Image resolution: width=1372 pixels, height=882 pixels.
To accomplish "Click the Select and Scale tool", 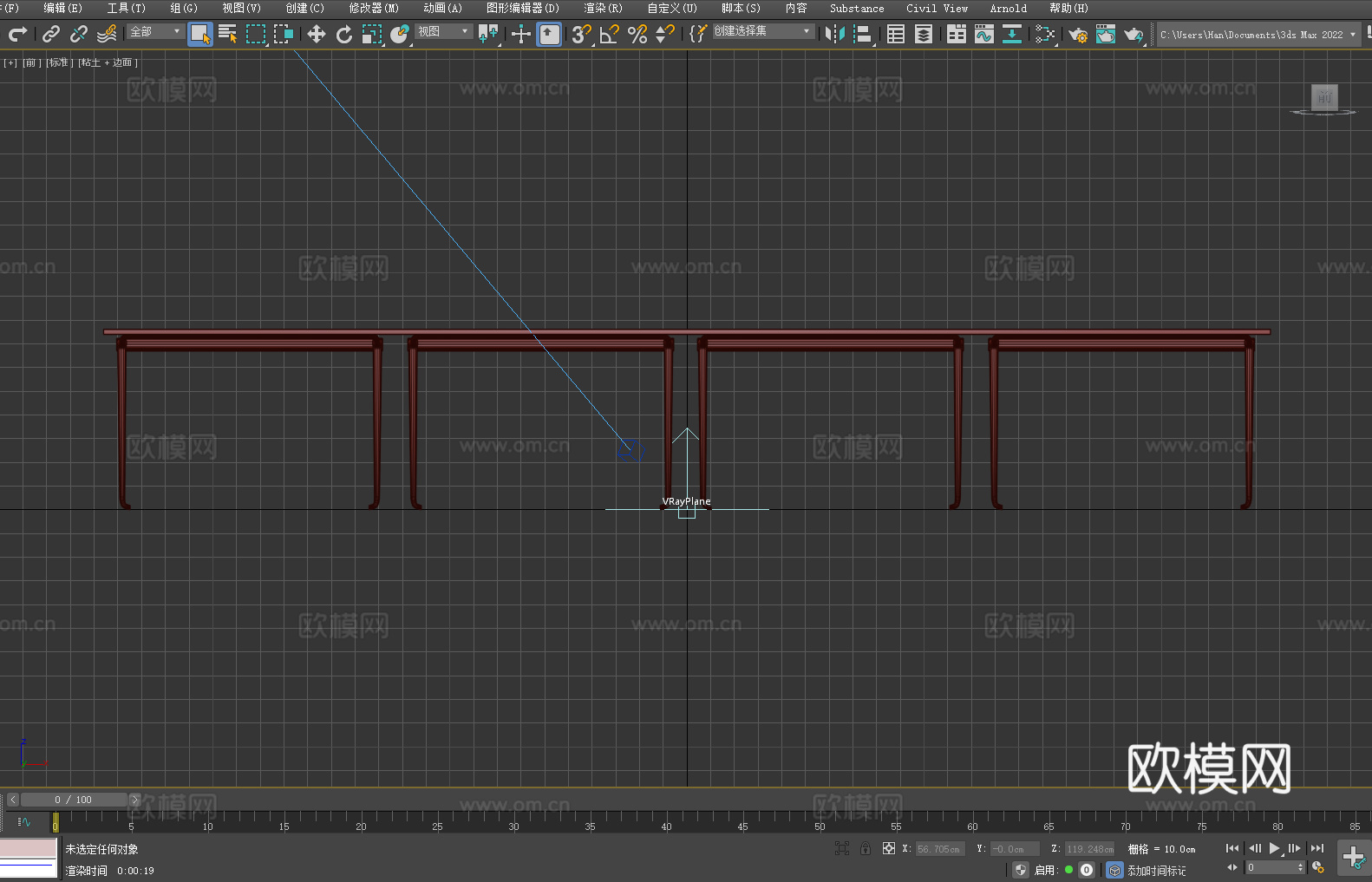I will tap(372, 35).
